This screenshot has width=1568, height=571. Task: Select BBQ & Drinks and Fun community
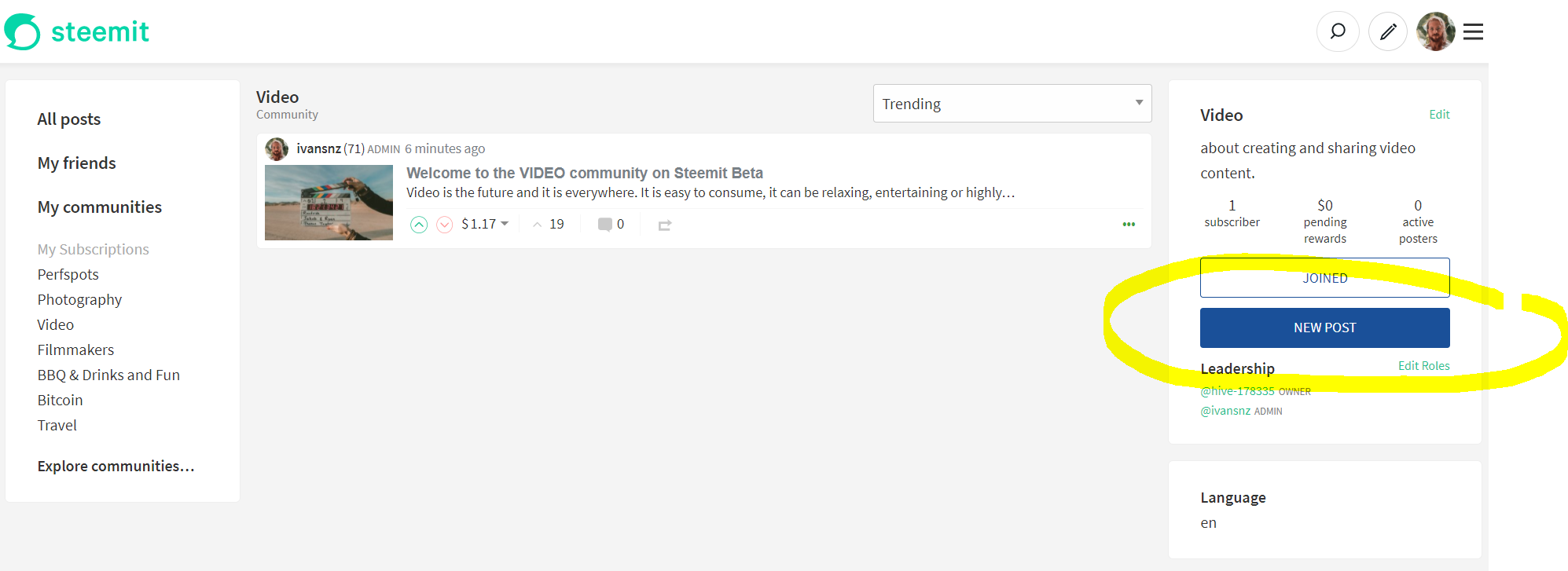(108, 375)
